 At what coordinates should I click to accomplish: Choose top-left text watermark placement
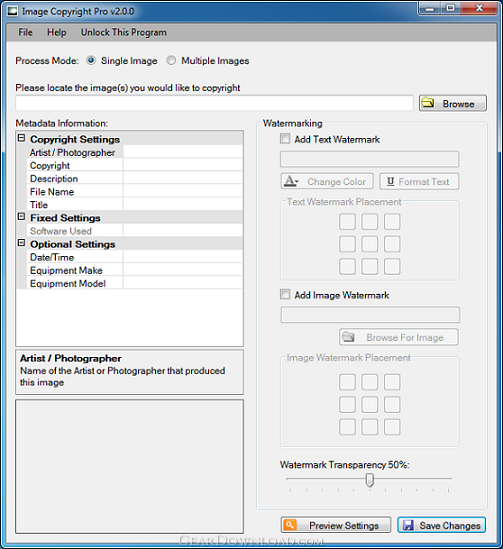347,222
